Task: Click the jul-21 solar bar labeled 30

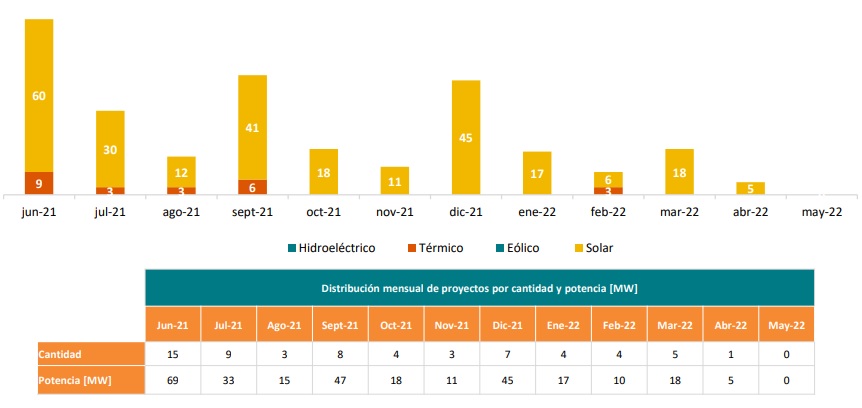Action: click(110, 149)
